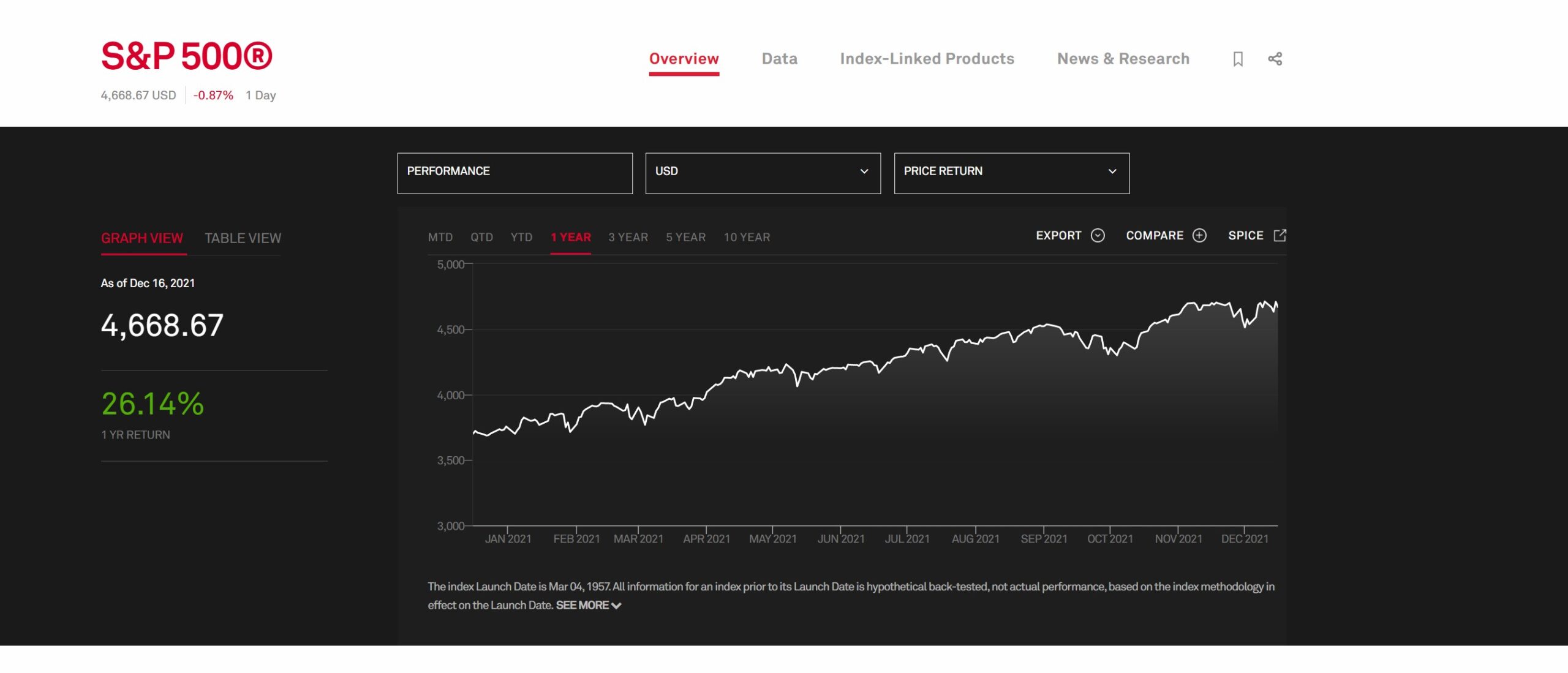
Task: Expand the SEE MORE disclaimer text
Action: (x=588, y=606)
